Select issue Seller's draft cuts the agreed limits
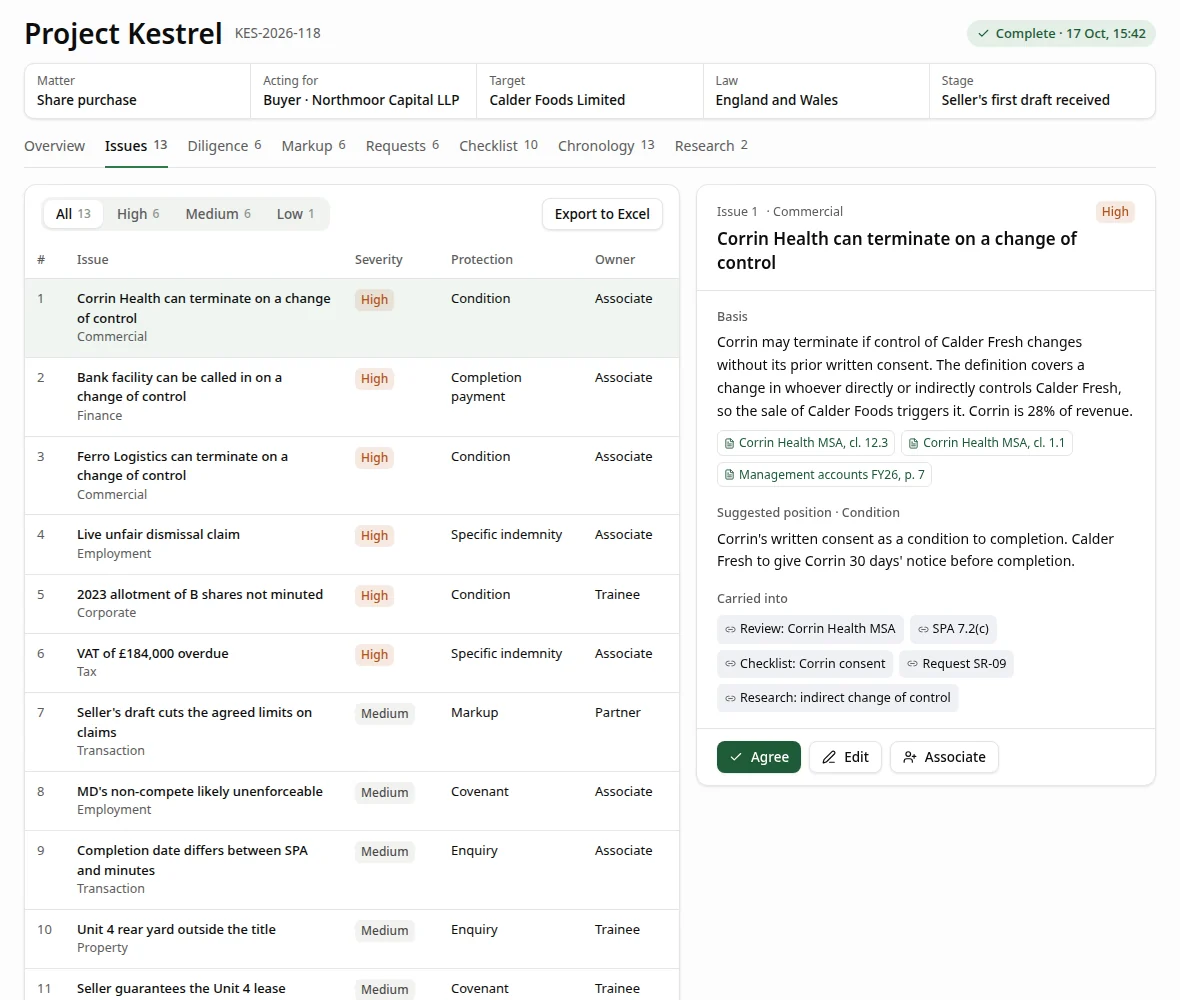This screenshot has height=1000, width=1180. (x=352, y=731)
